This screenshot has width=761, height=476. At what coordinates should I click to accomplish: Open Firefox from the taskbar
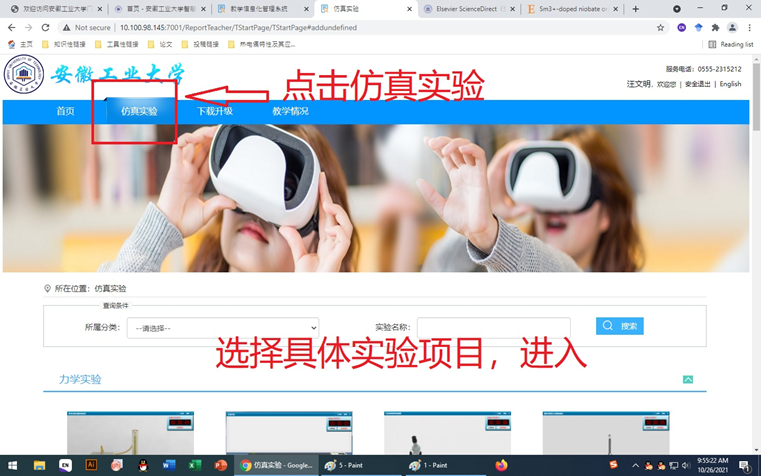(x=501, y=465)
